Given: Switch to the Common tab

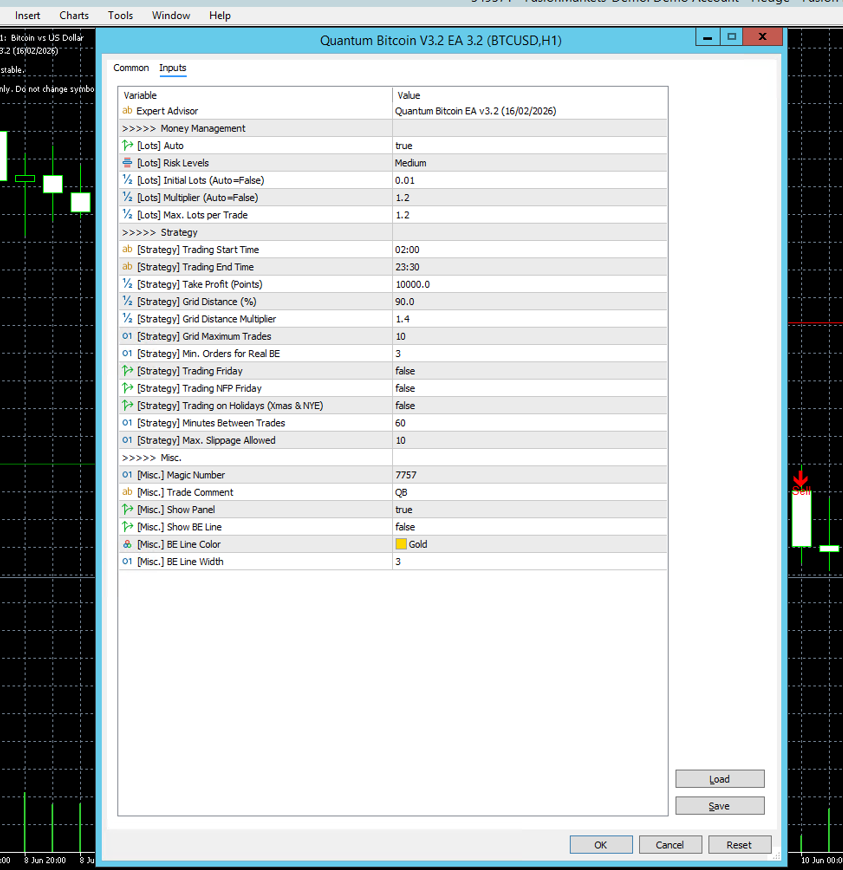Looking at the screenshot, I should [131, 68].
